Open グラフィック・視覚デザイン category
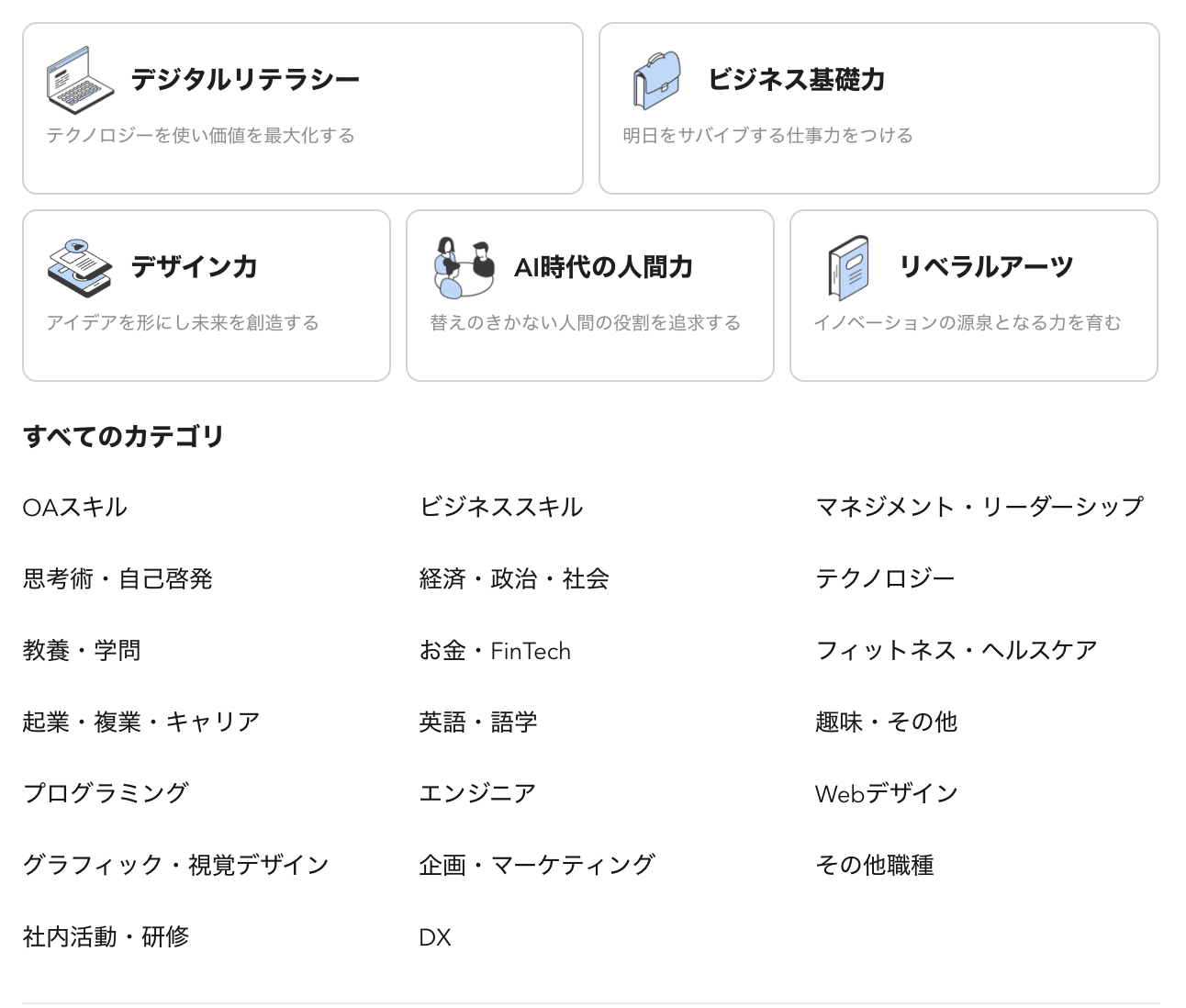Screen dimensions: 1186x1008 [x=176, y=865]
